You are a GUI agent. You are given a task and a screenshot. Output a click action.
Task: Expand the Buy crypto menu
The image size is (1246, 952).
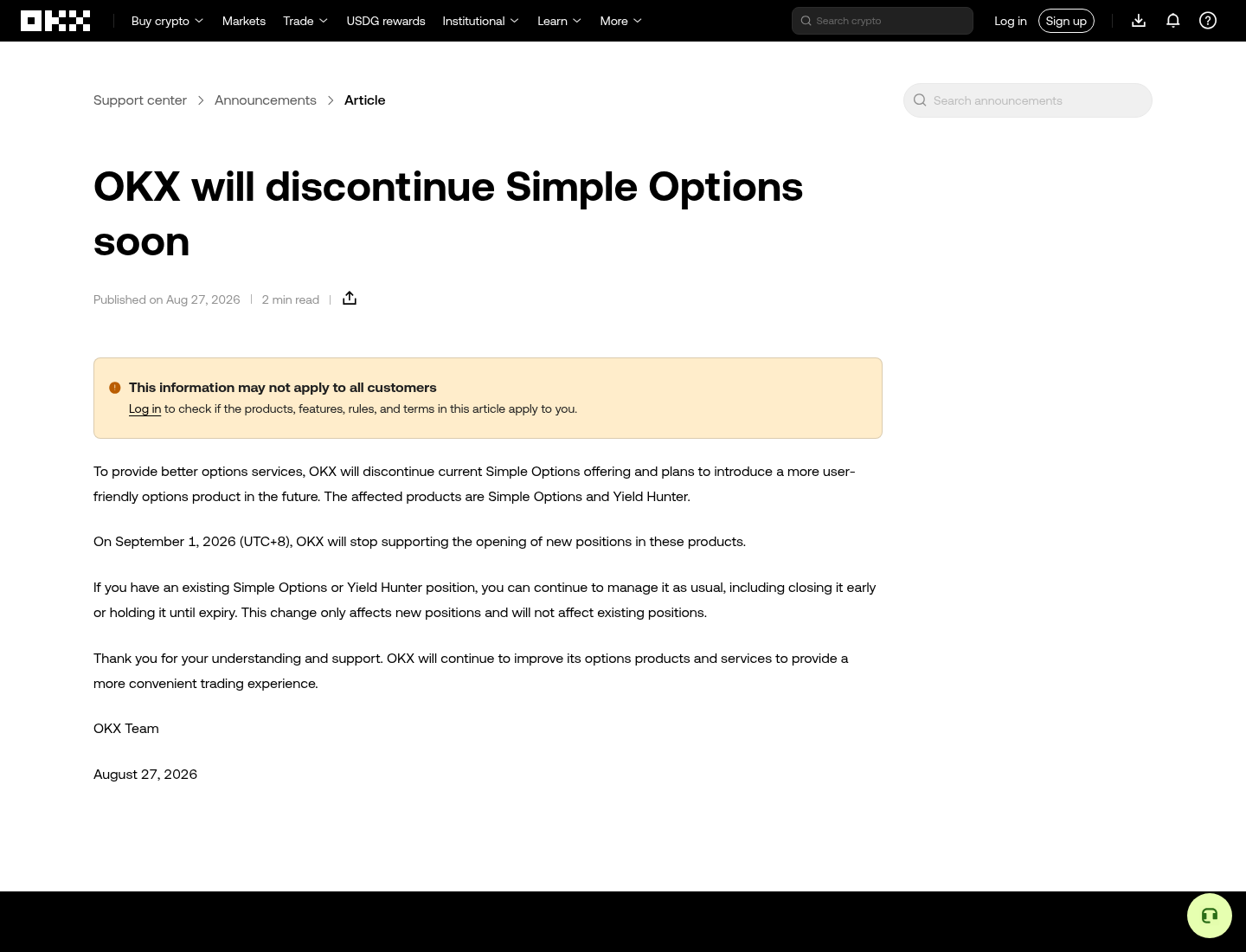click(x=168, y=21)
